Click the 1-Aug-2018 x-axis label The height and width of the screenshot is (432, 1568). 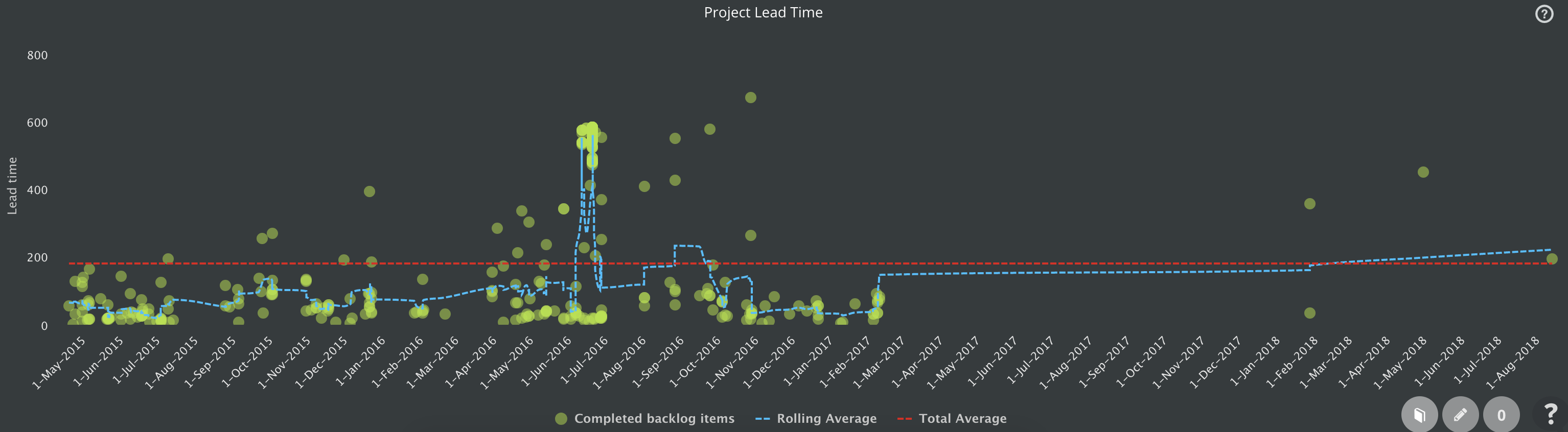point(1513,362)
